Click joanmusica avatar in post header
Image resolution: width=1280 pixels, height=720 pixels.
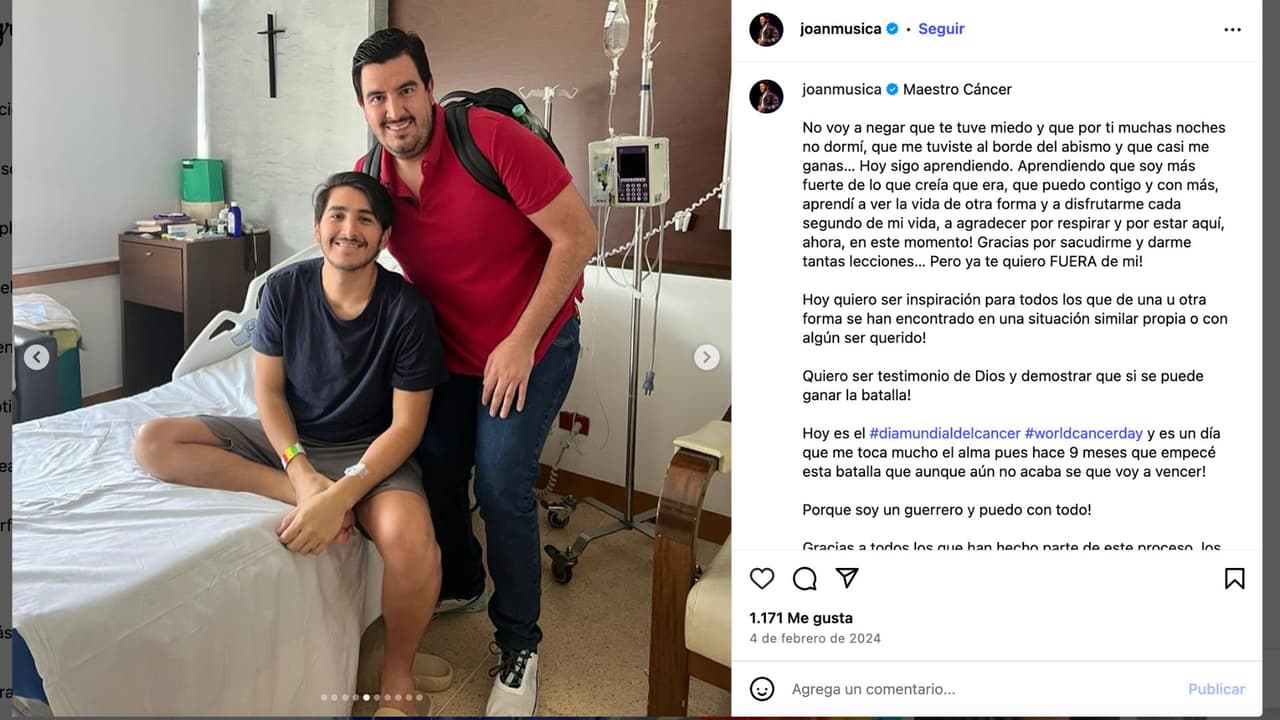(766, 29)
